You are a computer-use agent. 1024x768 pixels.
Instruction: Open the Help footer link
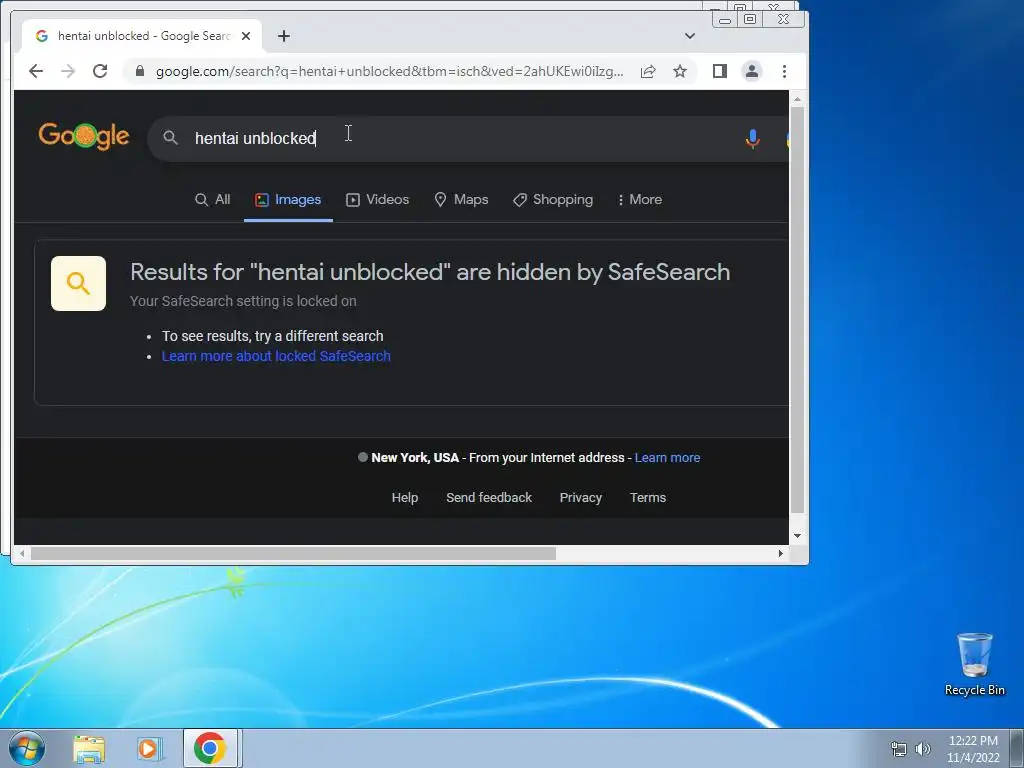(405, 498)
